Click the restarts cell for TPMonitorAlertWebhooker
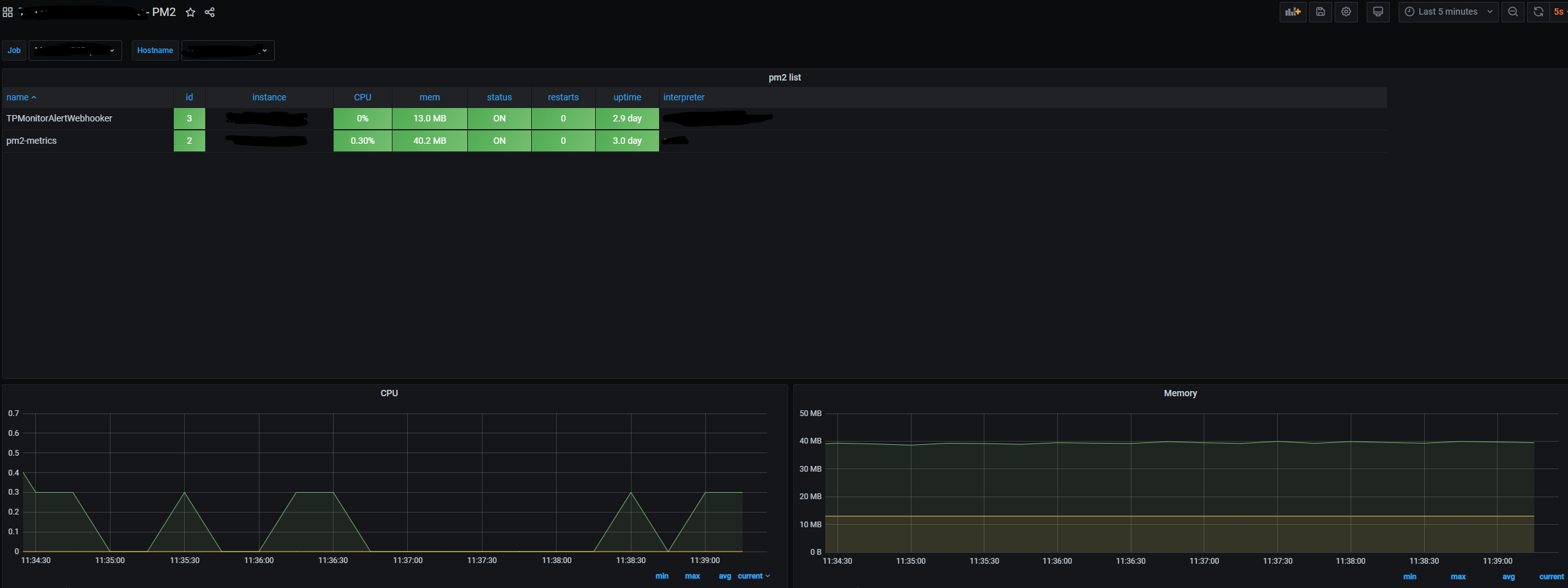This screenshot has height=588, width=1568. (563, 118)
